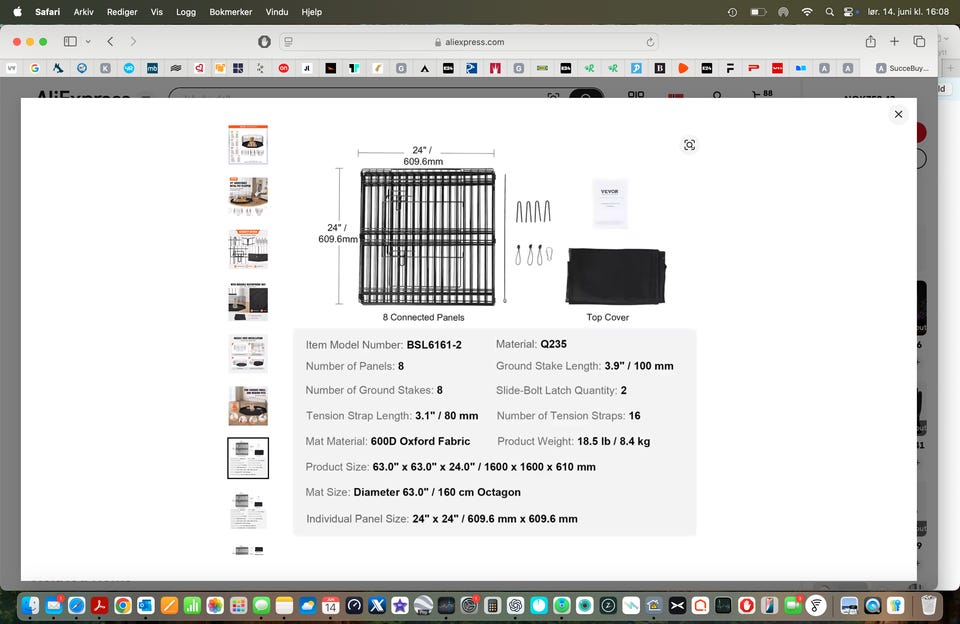Open Notes from the Dock
The width and height of the screenshot is (960, 624).
(x=285, y=606)
